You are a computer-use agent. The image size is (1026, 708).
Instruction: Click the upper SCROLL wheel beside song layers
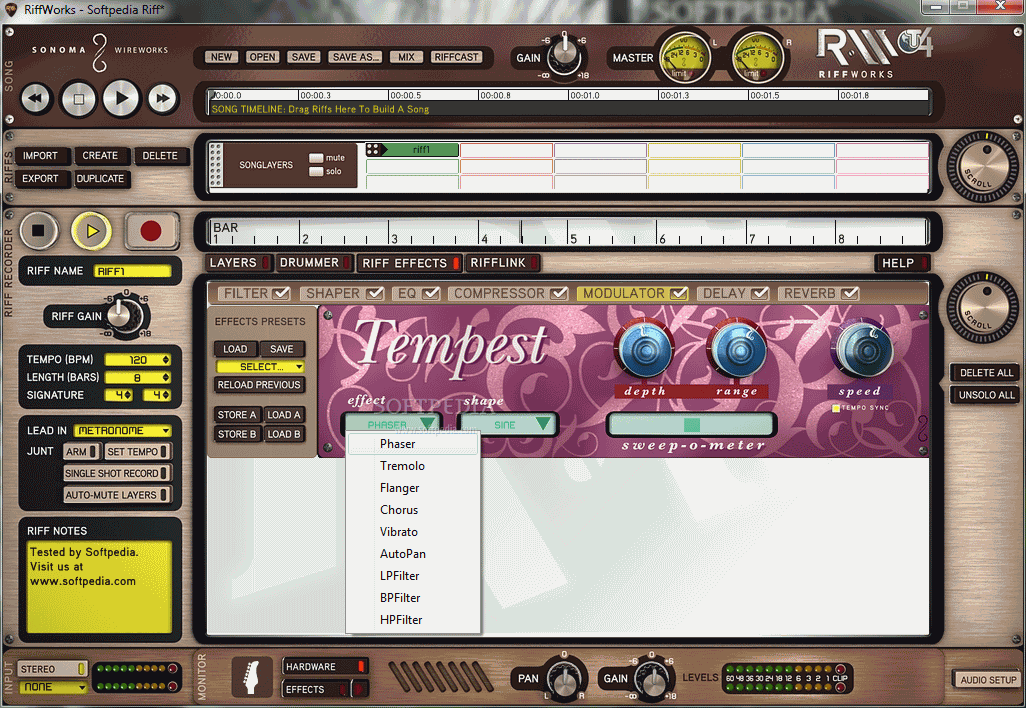pyautogui.click(x=982, y=167)
